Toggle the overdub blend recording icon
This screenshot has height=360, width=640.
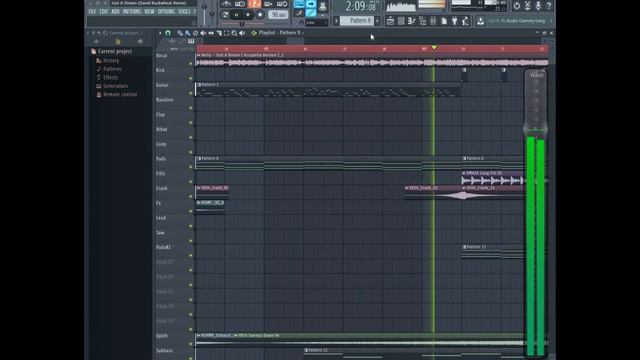268,4
